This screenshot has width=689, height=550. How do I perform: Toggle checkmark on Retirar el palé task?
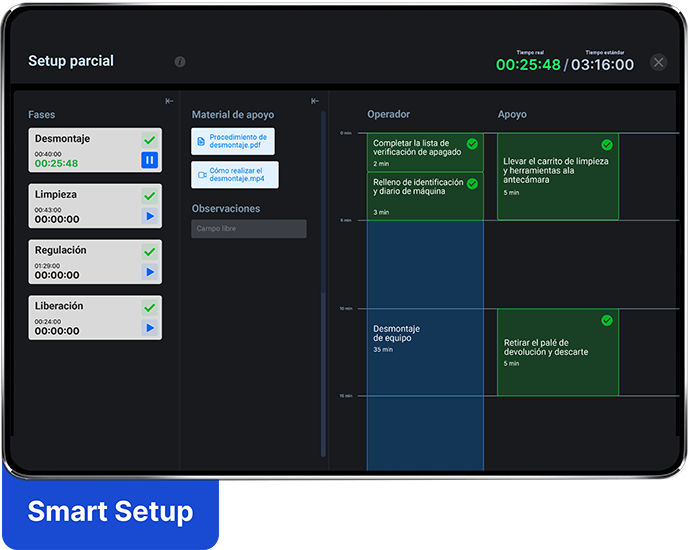click(606, 320)
